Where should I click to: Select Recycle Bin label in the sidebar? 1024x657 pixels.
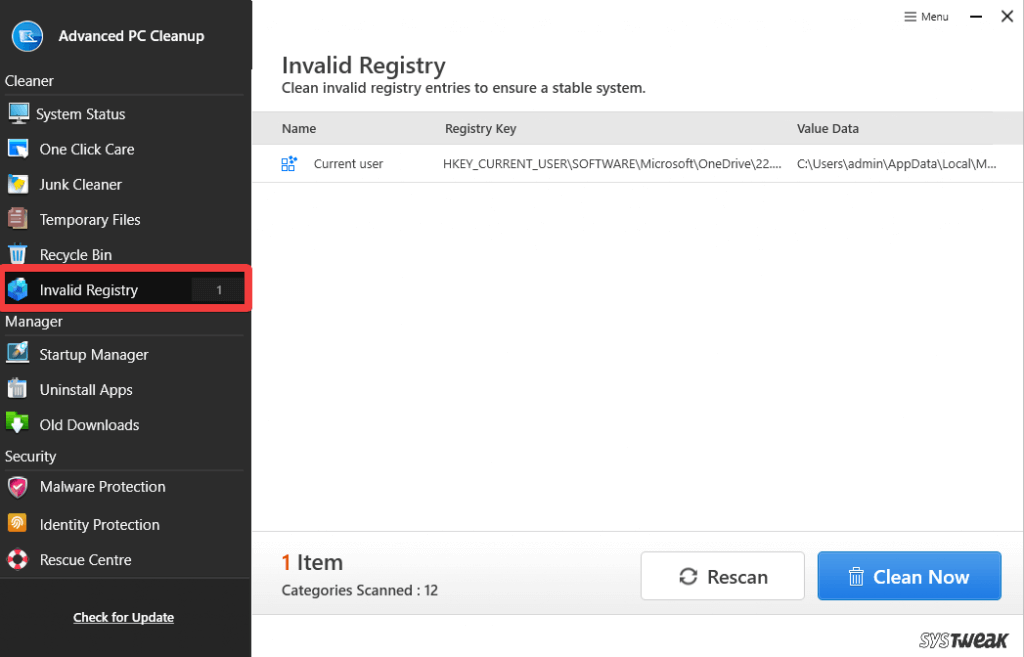tap(76, 255)
